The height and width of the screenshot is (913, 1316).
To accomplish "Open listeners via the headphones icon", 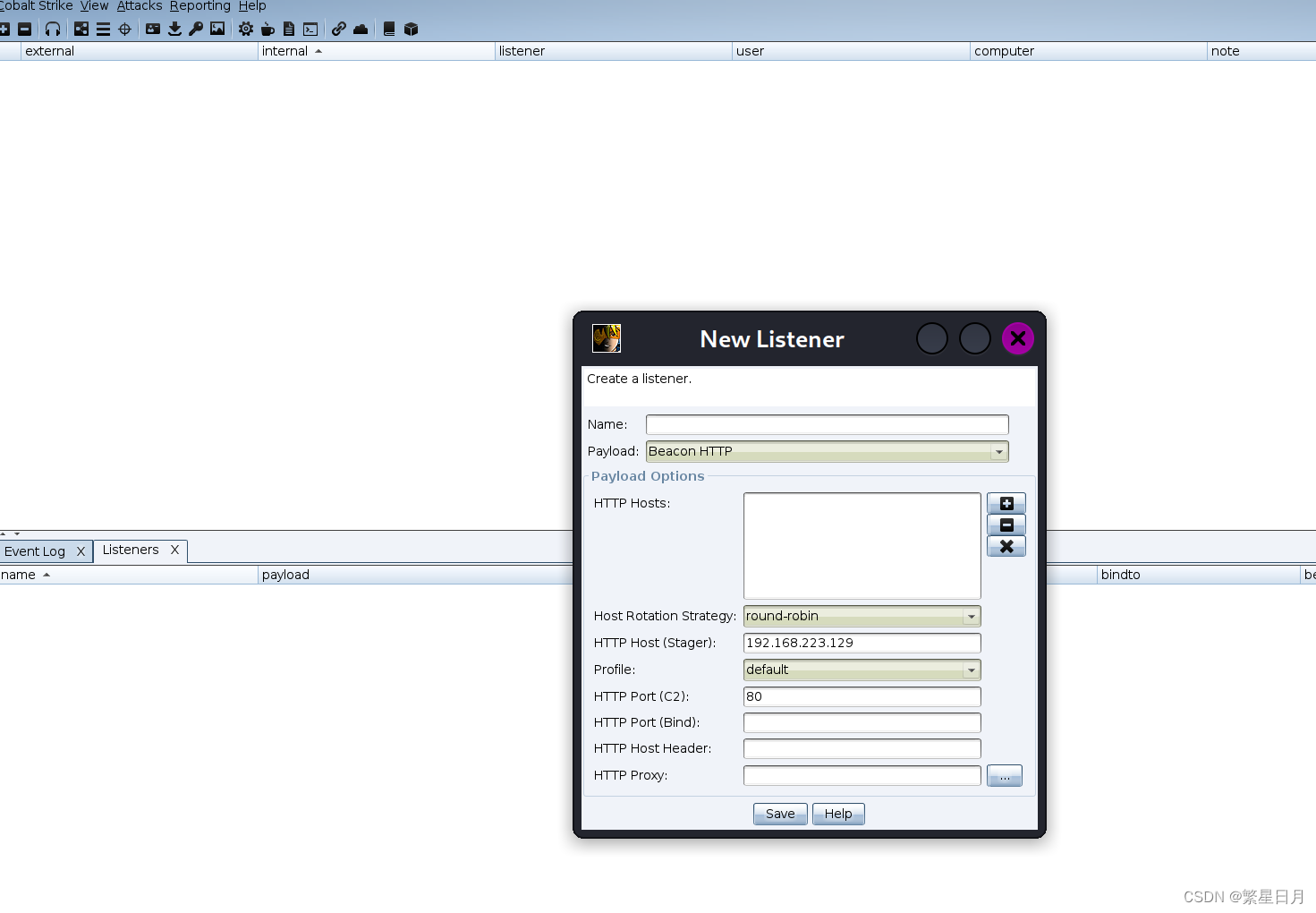I will pyautogui.click(x=53, y=30).
